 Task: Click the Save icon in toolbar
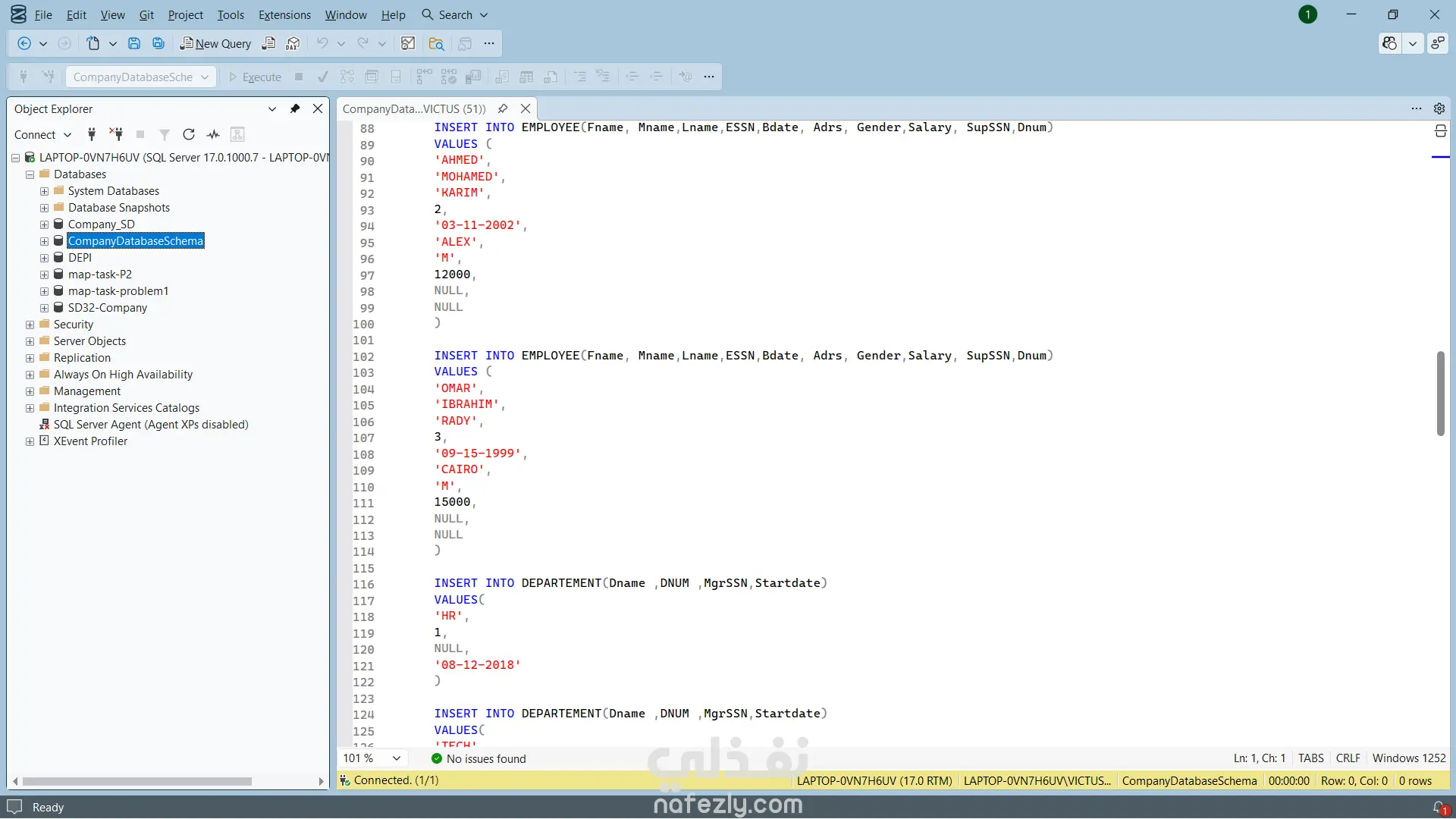pyautogui.click(x=134, y=44)
